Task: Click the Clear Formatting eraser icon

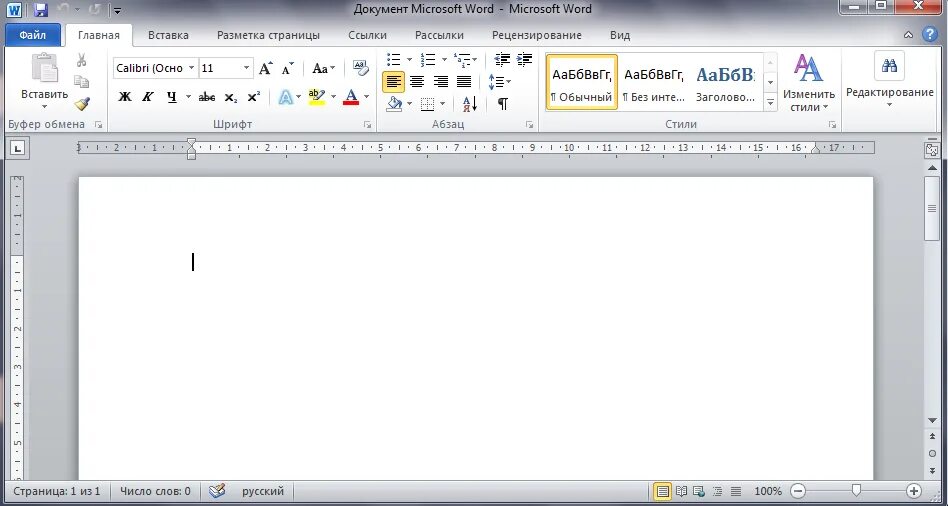Action: [360, 68]
